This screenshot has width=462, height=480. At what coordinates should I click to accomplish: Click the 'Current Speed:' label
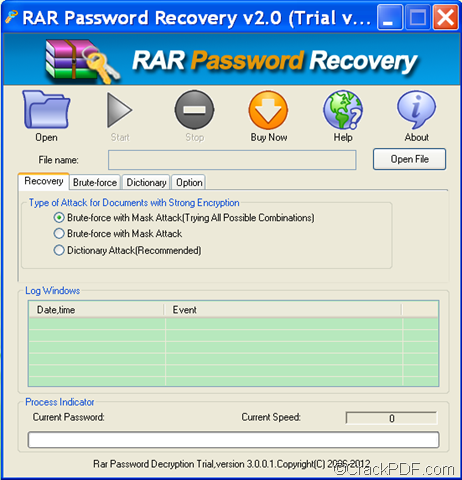point(271,417)
